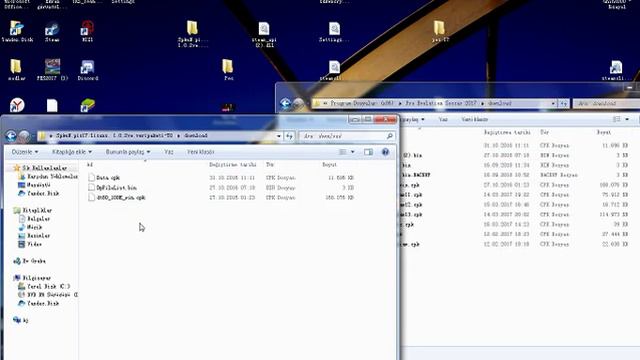This screenshot has height=360, width=640.
Task: Select the 114.973 KB file row in rear window
Action: pos(516,215)
